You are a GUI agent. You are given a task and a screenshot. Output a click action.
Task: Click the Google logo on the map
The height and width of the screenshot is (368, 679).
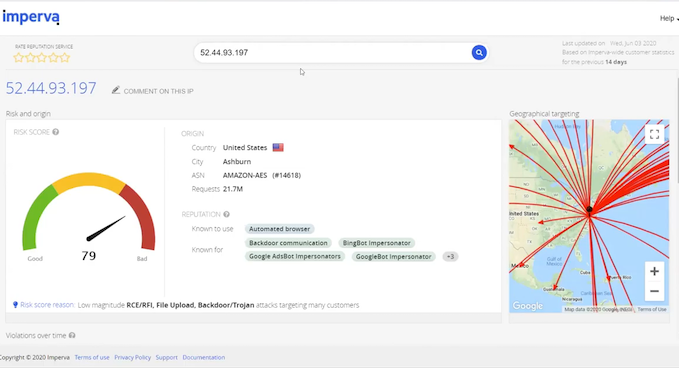(x=527, y=306)
